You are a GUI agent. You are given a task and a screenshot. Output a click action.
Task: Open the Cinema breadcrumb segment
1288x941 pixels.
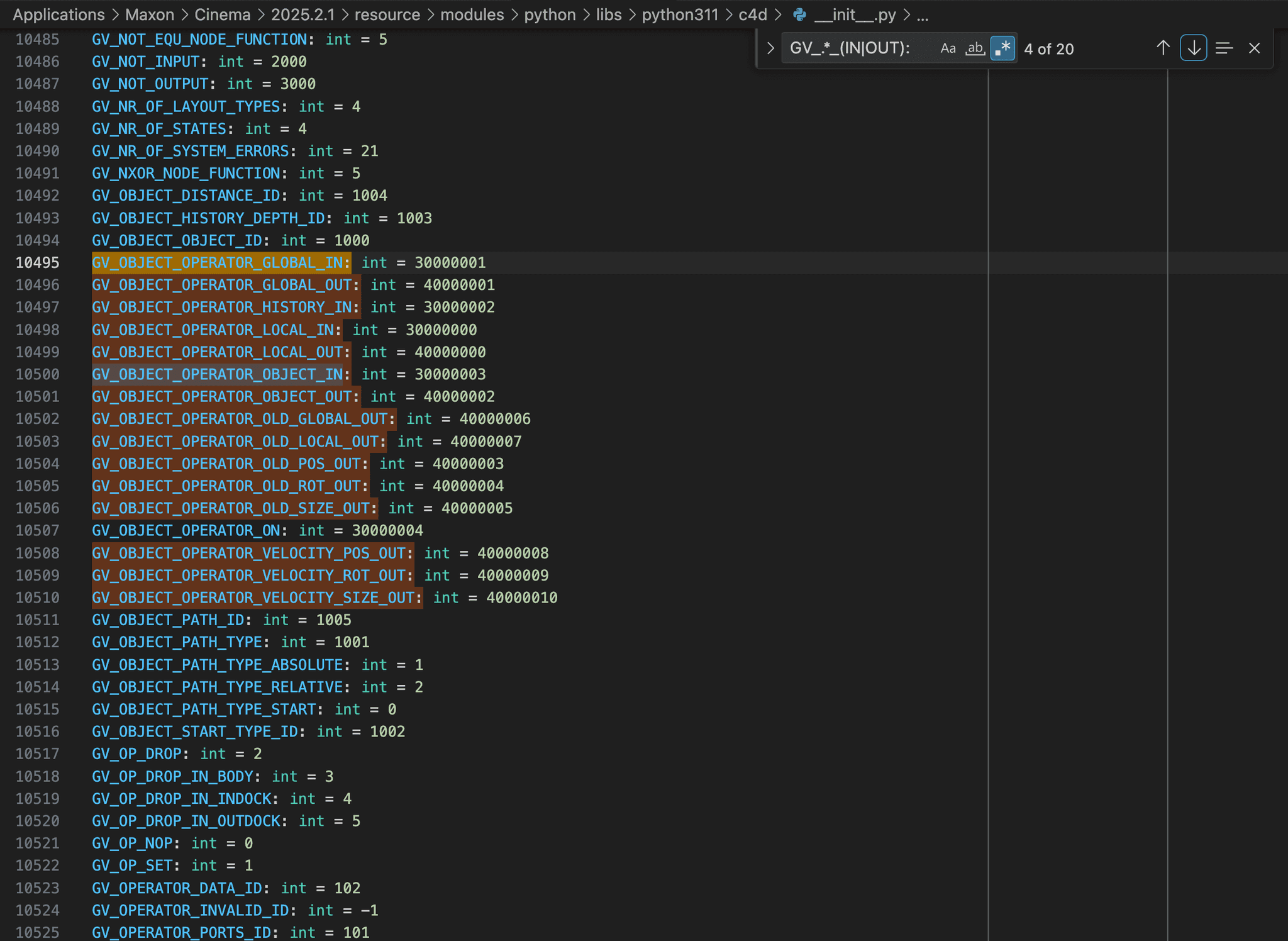[223, 14]
